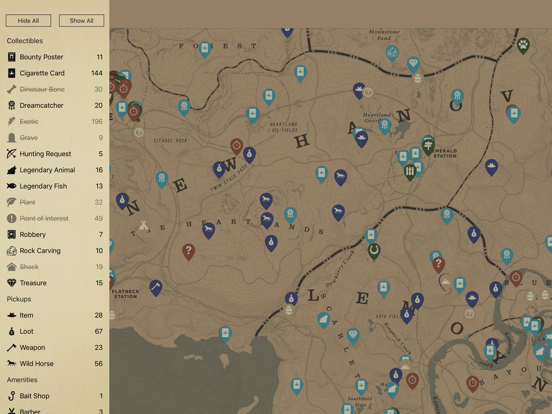Select green horseshoe marker near Dewberry Creek
This screenshot has height=414, width=552.
pos(374,251)
